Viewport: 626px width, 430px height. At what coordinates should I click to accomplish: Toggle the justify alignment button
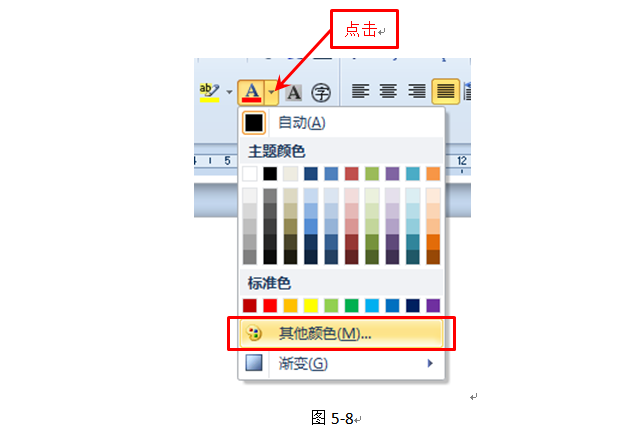tap(446, 91)
